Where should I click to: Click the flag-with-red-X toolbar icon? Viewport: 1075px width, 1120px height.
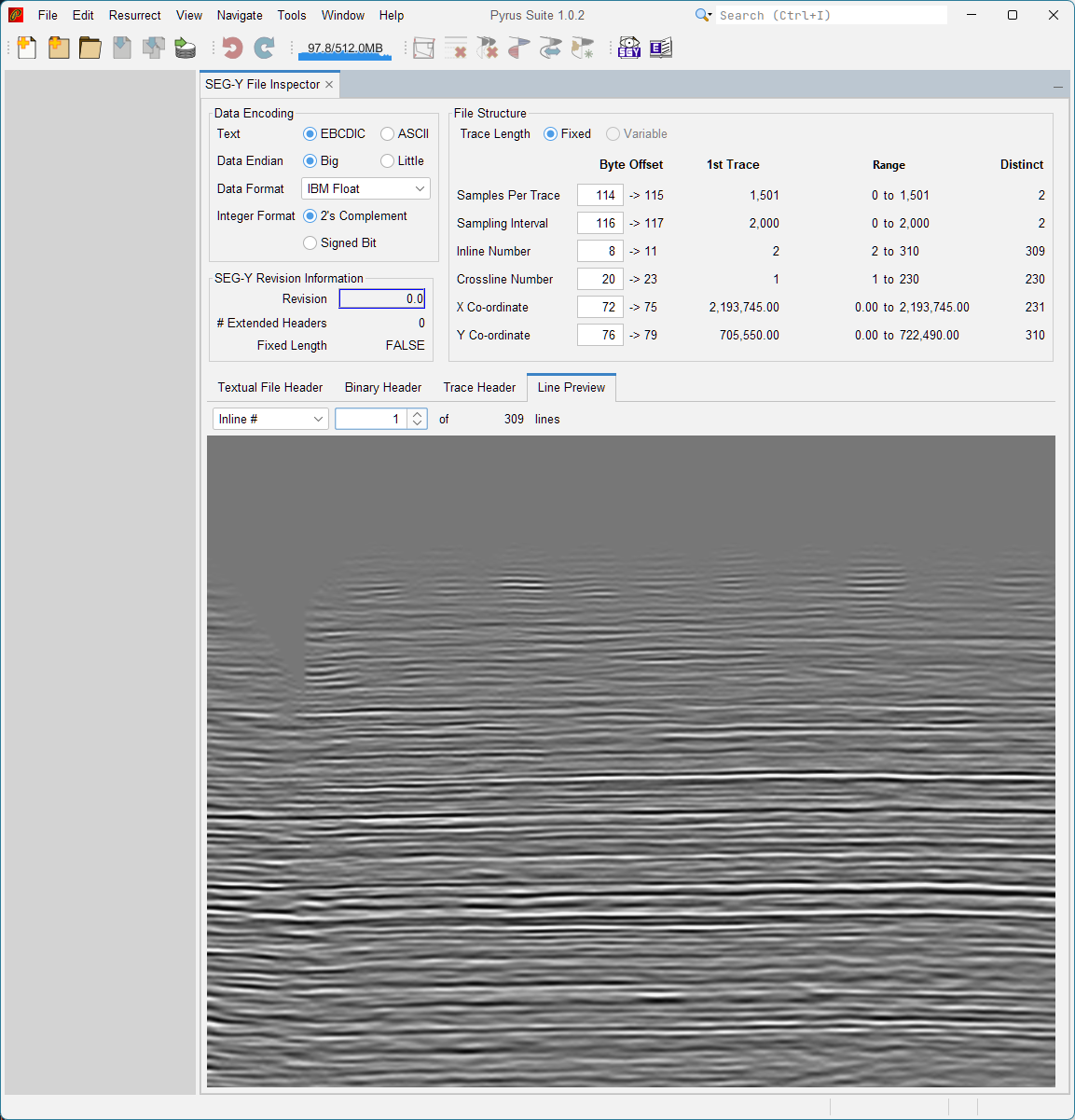(488, 48)
